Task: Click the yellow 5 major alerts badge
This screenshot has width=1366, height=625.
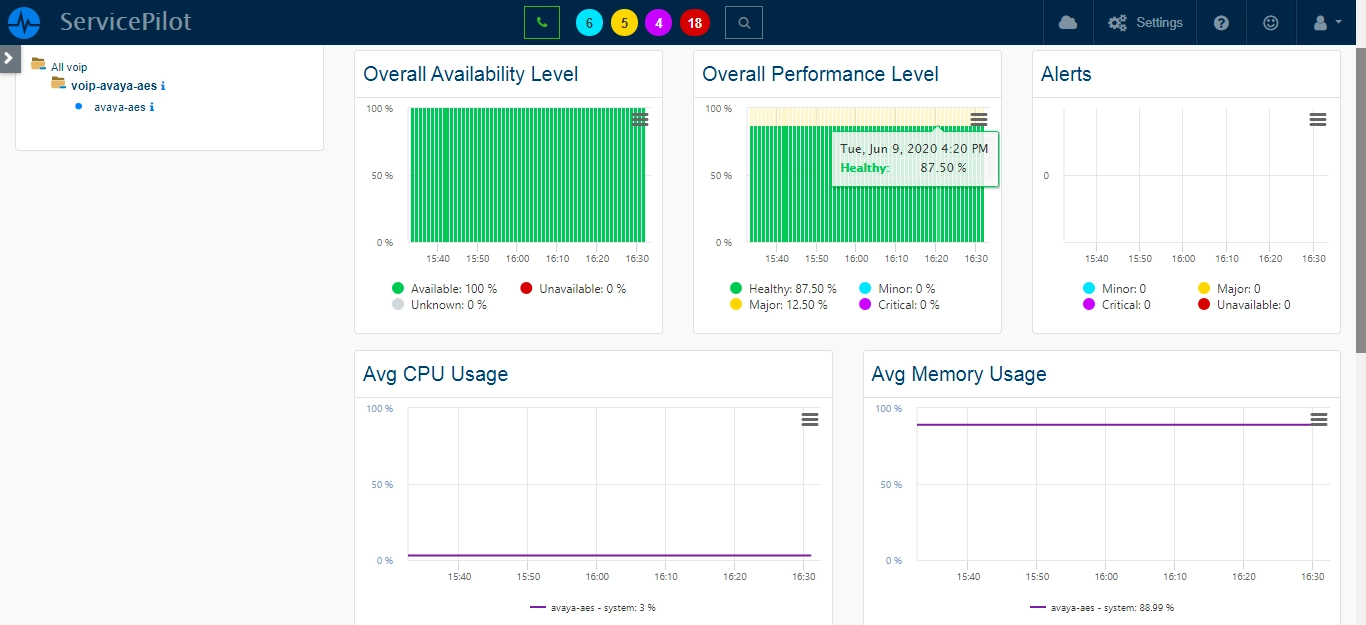Action: pyautogui.click(x=624, y=22)
